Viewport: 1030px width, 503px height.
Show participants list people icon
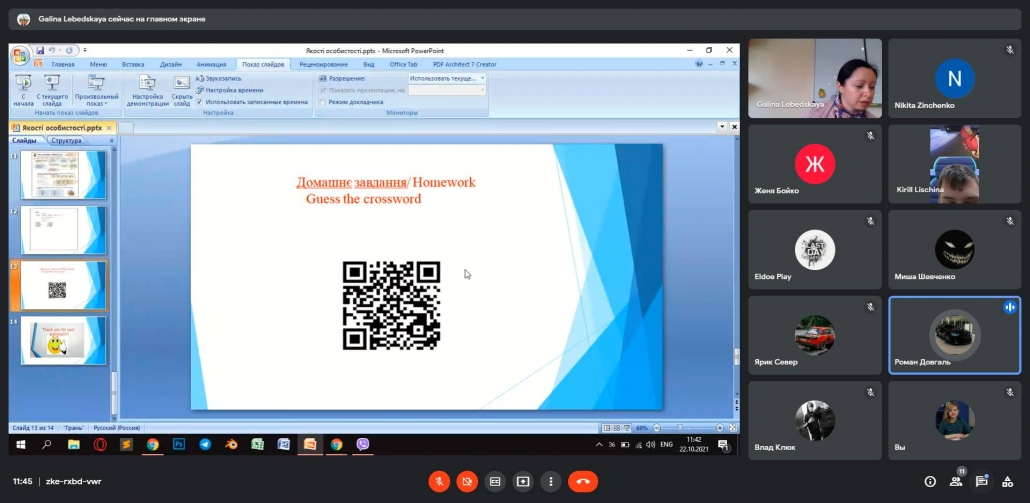point(956,481)
